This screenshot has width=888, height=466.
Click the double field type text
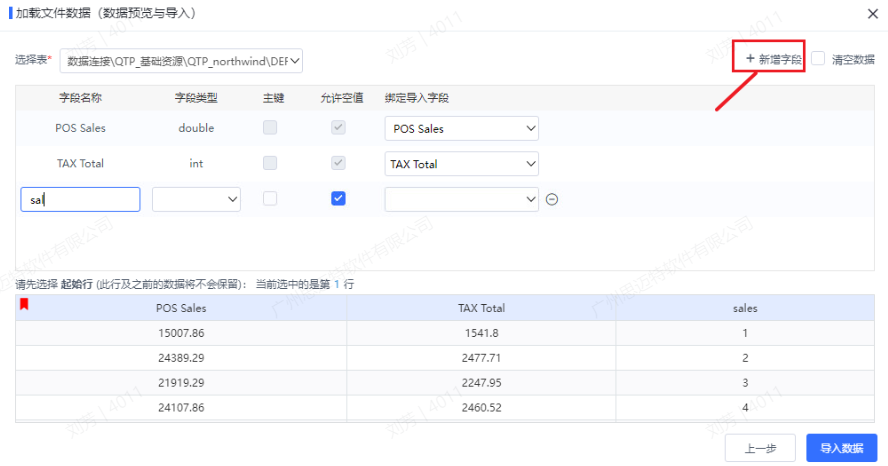click(197, 128)
